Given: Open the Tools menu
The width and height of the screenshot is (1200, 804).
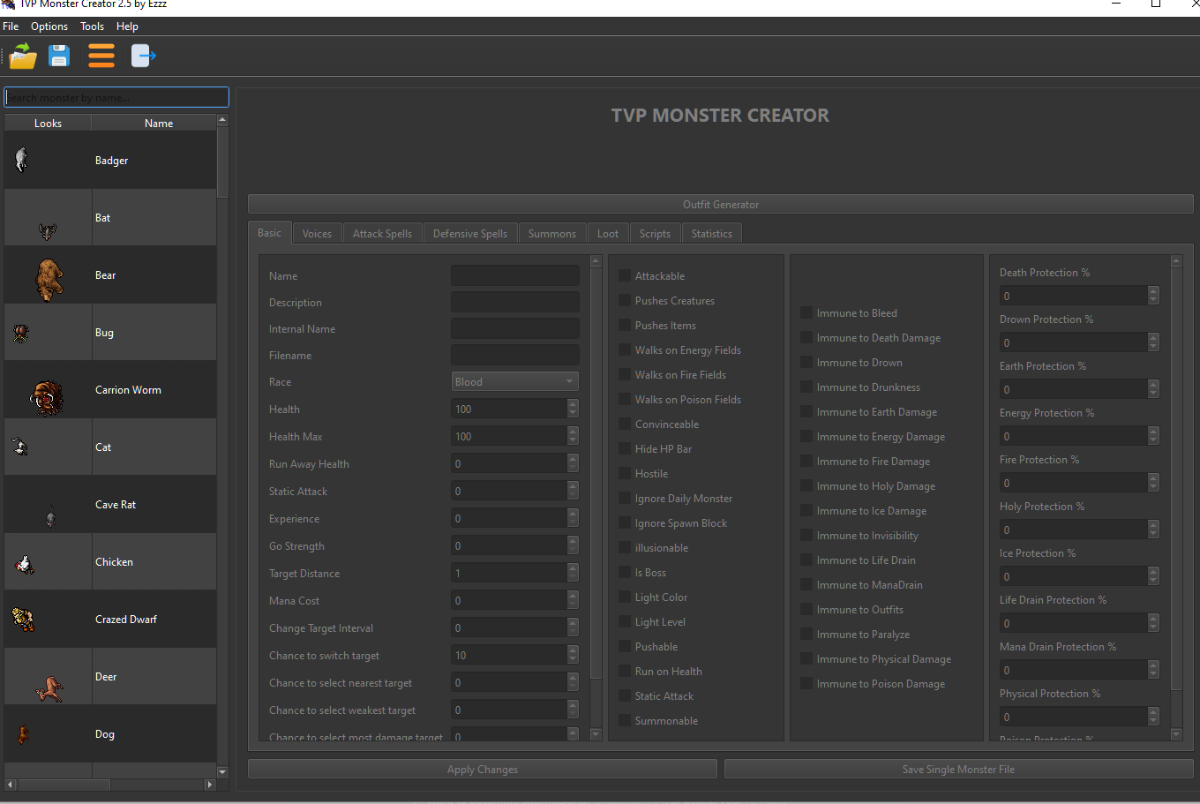Looking at the screenshot, I should (x=92, y=26).
